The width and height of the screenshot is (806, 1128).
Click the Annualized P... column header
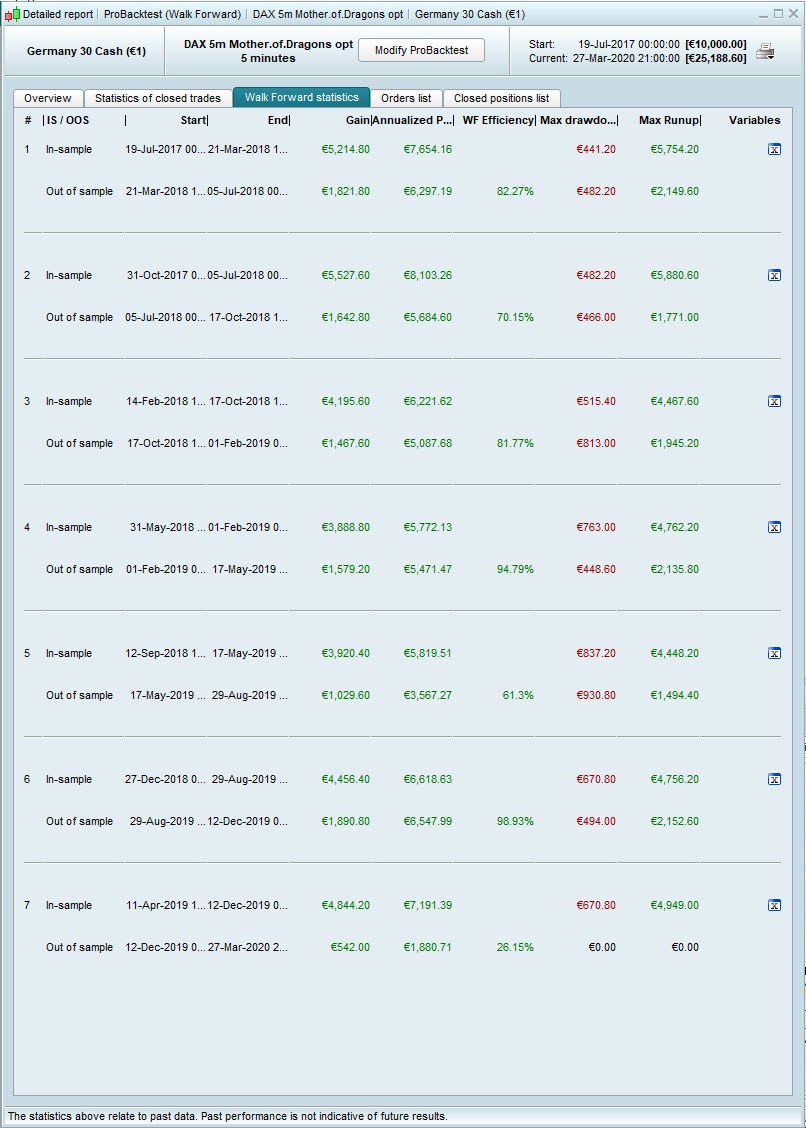[x=412, y=120]
